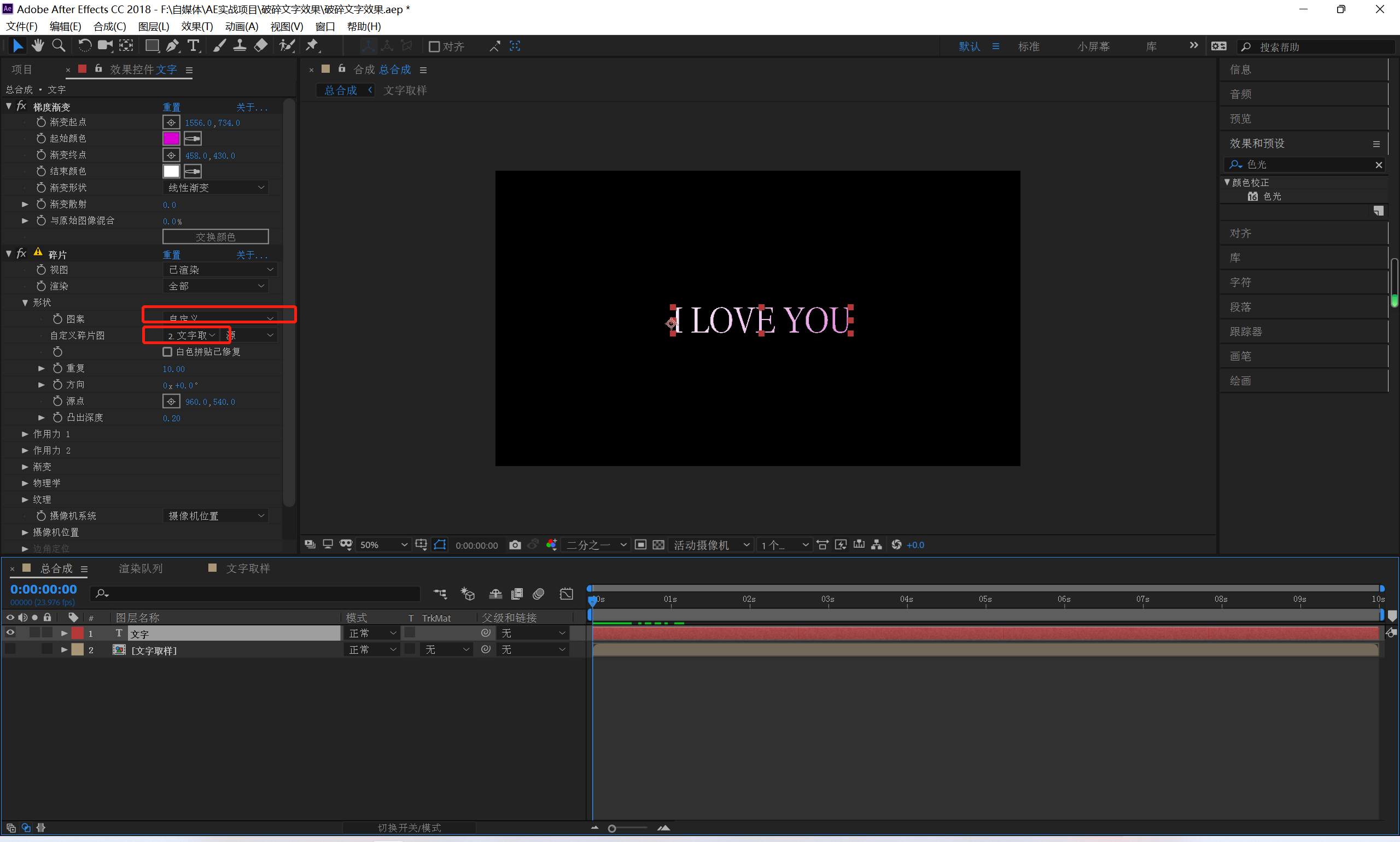Image resolution: width=1400 pixels, height=842 pixels.
Task: Switch to the 渲染队列 tab
Action: click(141, 568)
